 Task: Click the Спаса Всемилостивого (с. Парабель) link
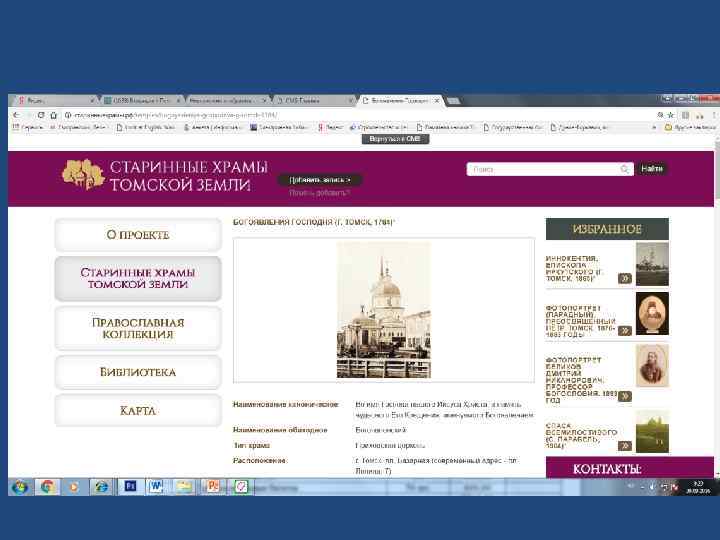581,436
